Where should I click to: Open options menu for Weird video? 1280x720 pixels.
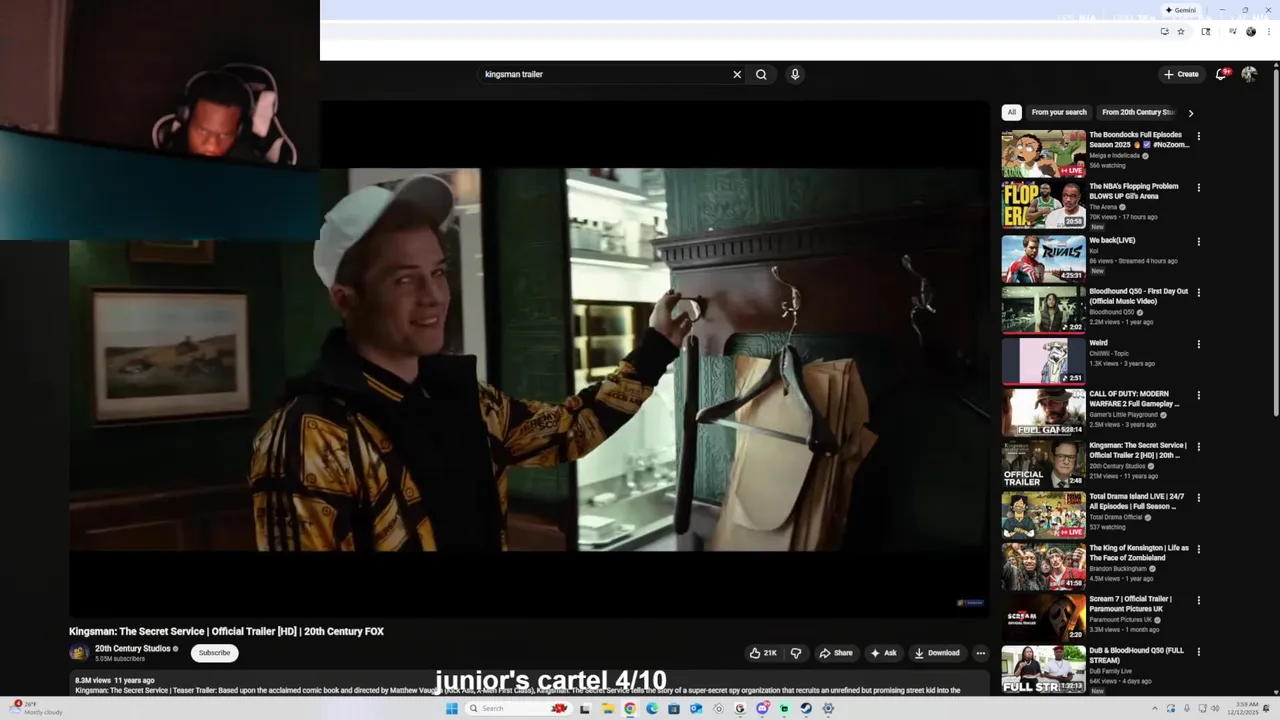[x=1198, y=344]
